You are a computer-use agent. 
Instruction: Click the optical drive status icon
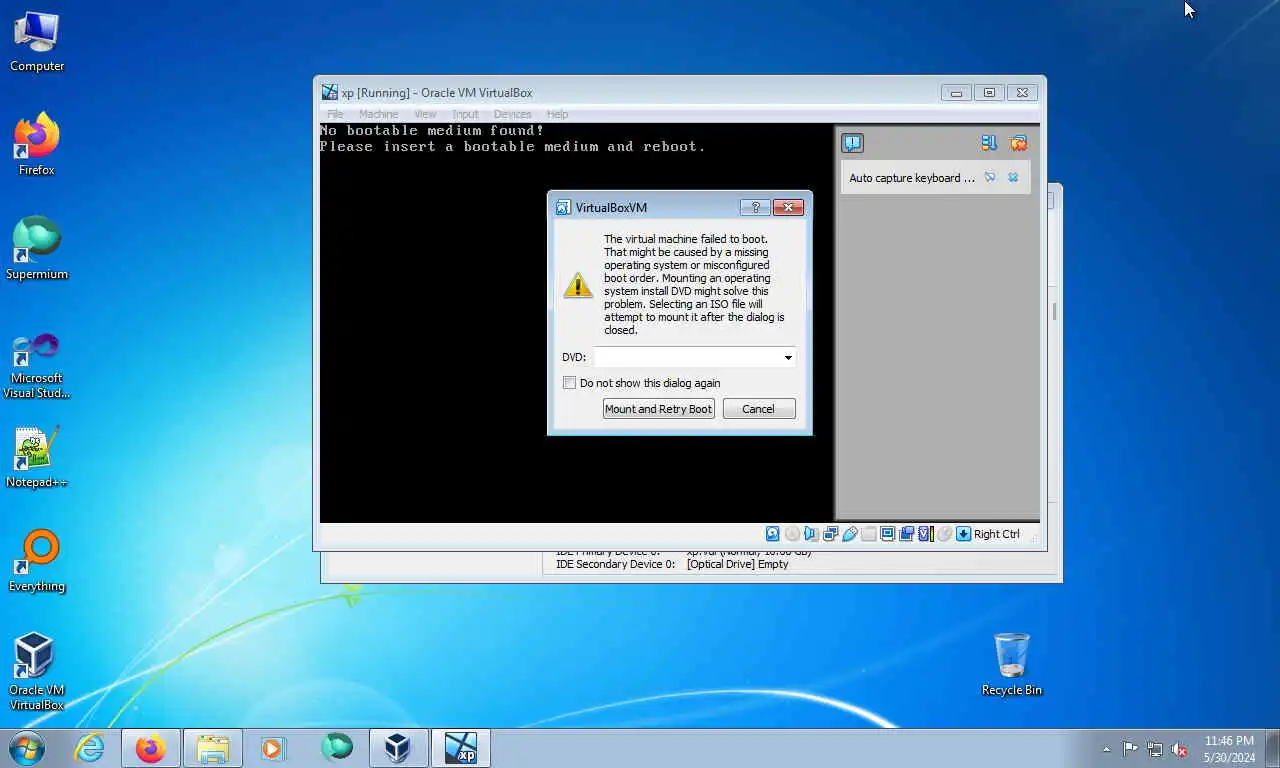pyautogui.click(x=792, y=534)
